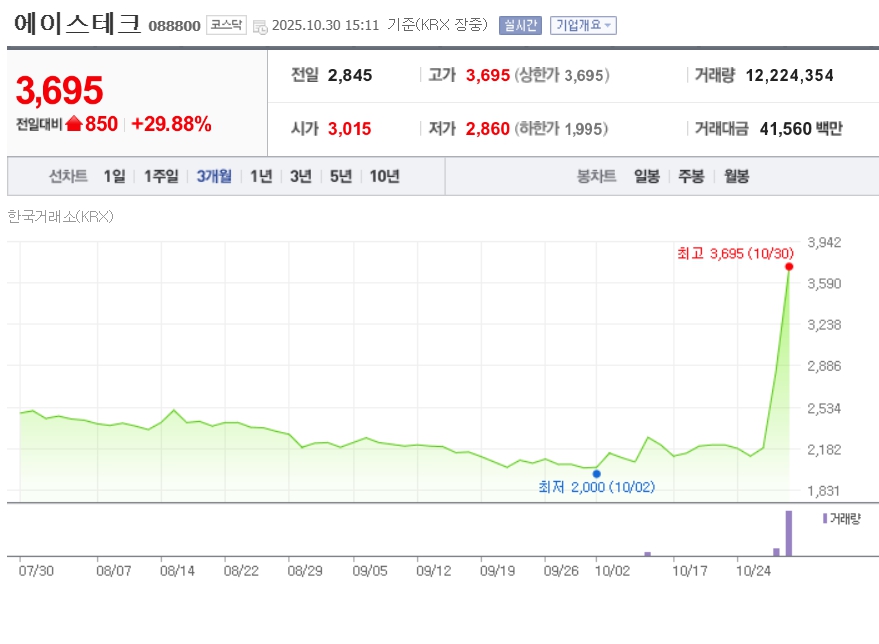The image size is (879, 644).
Task: Select the 3개월 chart range tab
Action: tap(214, 176)
